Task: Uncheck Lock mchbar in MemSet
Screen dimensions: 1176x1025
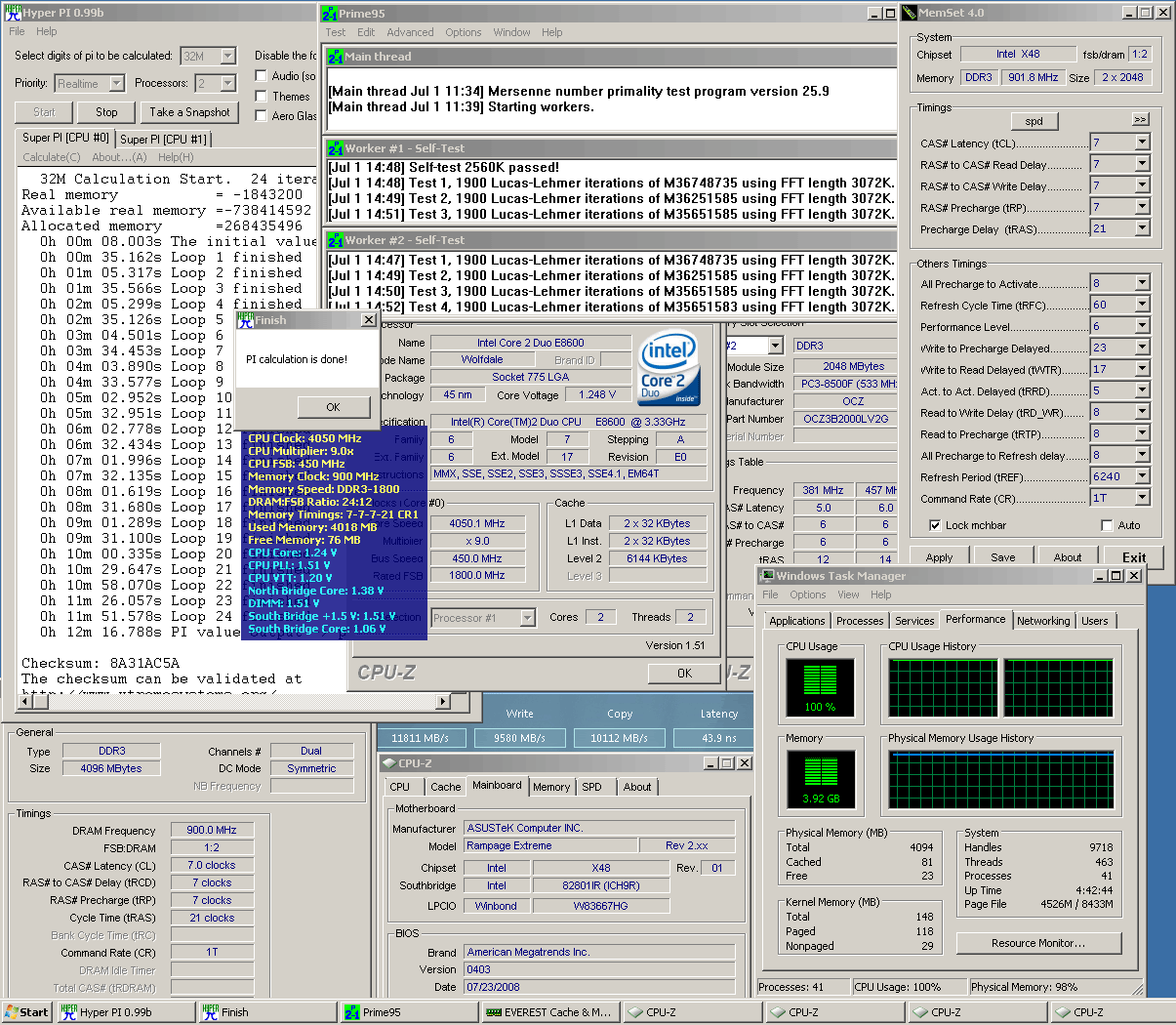Action: point(934,525)
